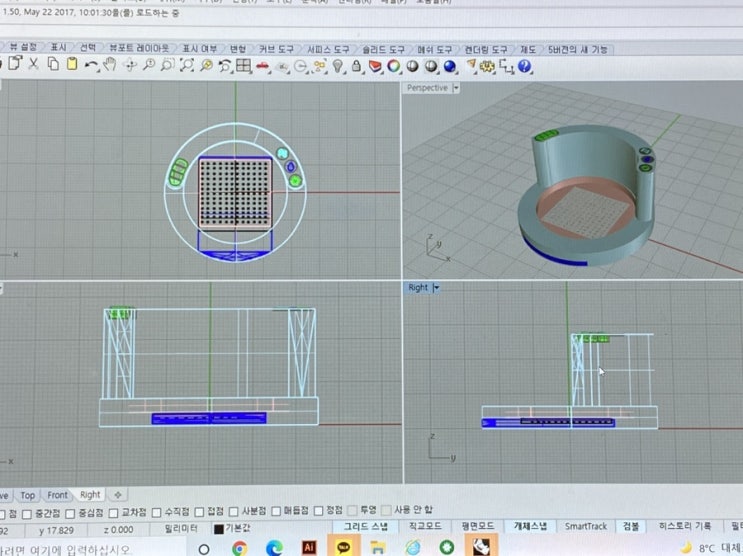This screenshot has width=743, height=556.
Task: Open Help via the blue question mark icon
Action: pyautogui.click(x=525, y=66)
